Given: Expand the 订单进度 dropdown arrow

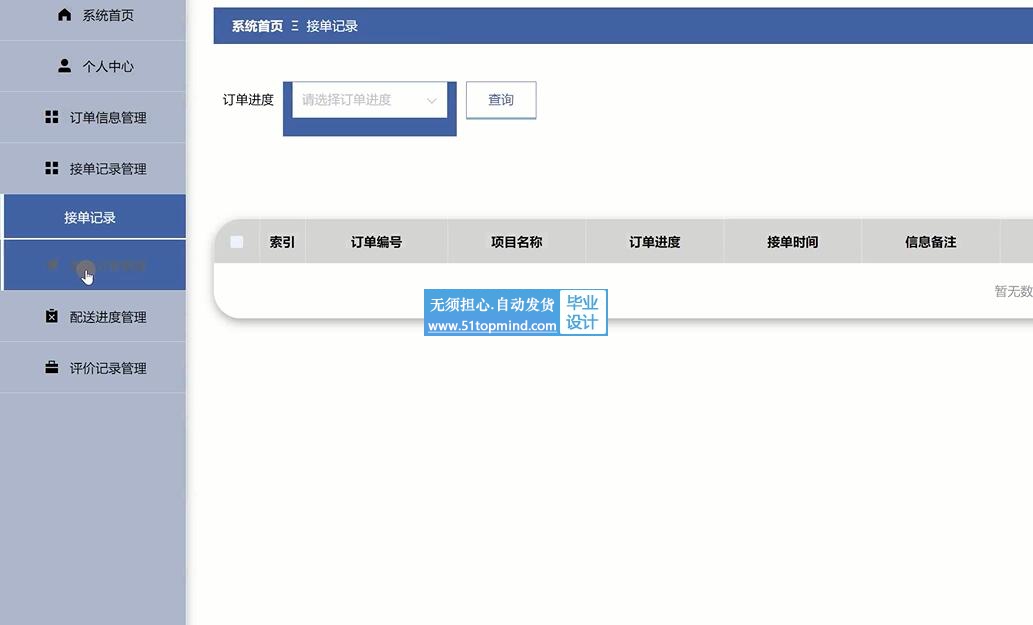Looking at the screenshot, I should [432, 101].
